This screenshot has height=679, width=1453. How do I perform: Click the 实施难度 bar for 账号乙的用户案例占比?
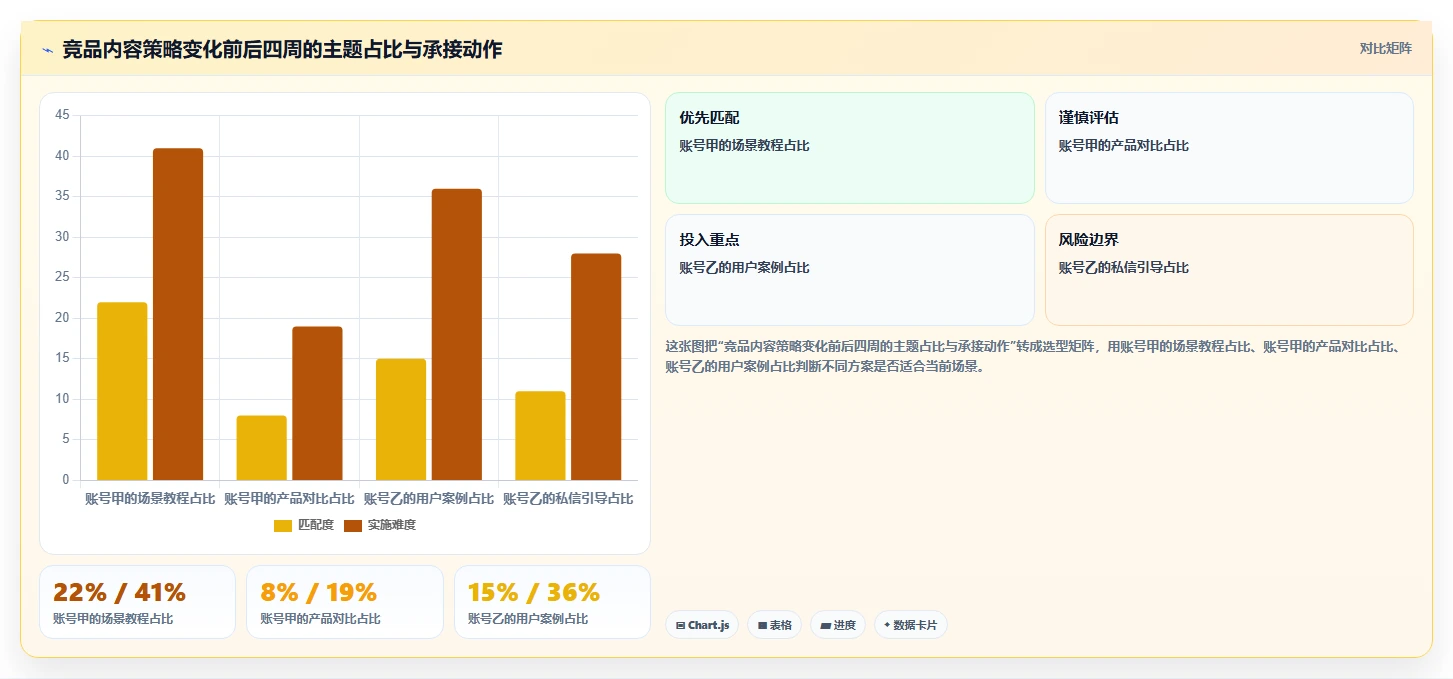457,334
